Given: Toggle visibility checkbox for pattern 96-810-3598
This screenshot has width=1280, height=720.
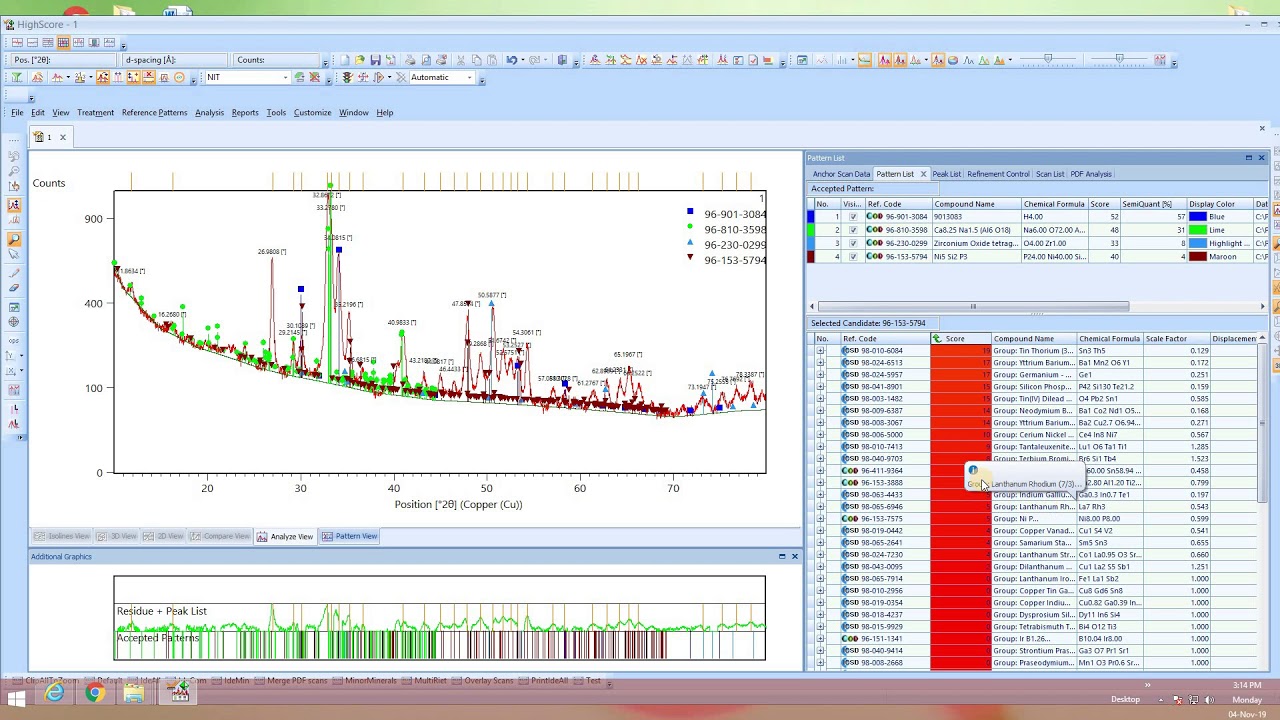Looking at the screenshot, I should coord(852,230).
